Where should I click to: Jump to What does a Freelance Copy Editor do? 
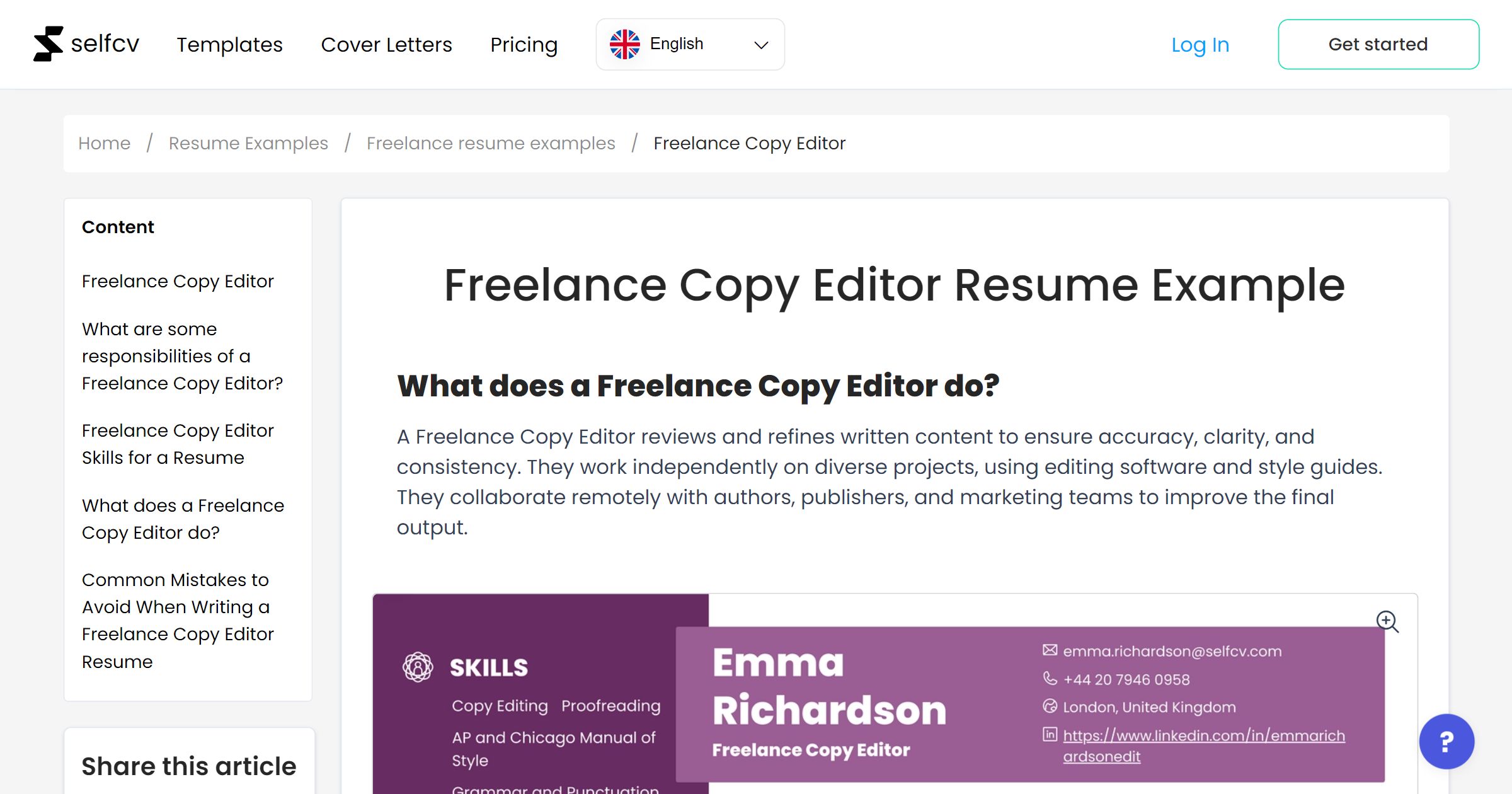[x=183, y=519]
